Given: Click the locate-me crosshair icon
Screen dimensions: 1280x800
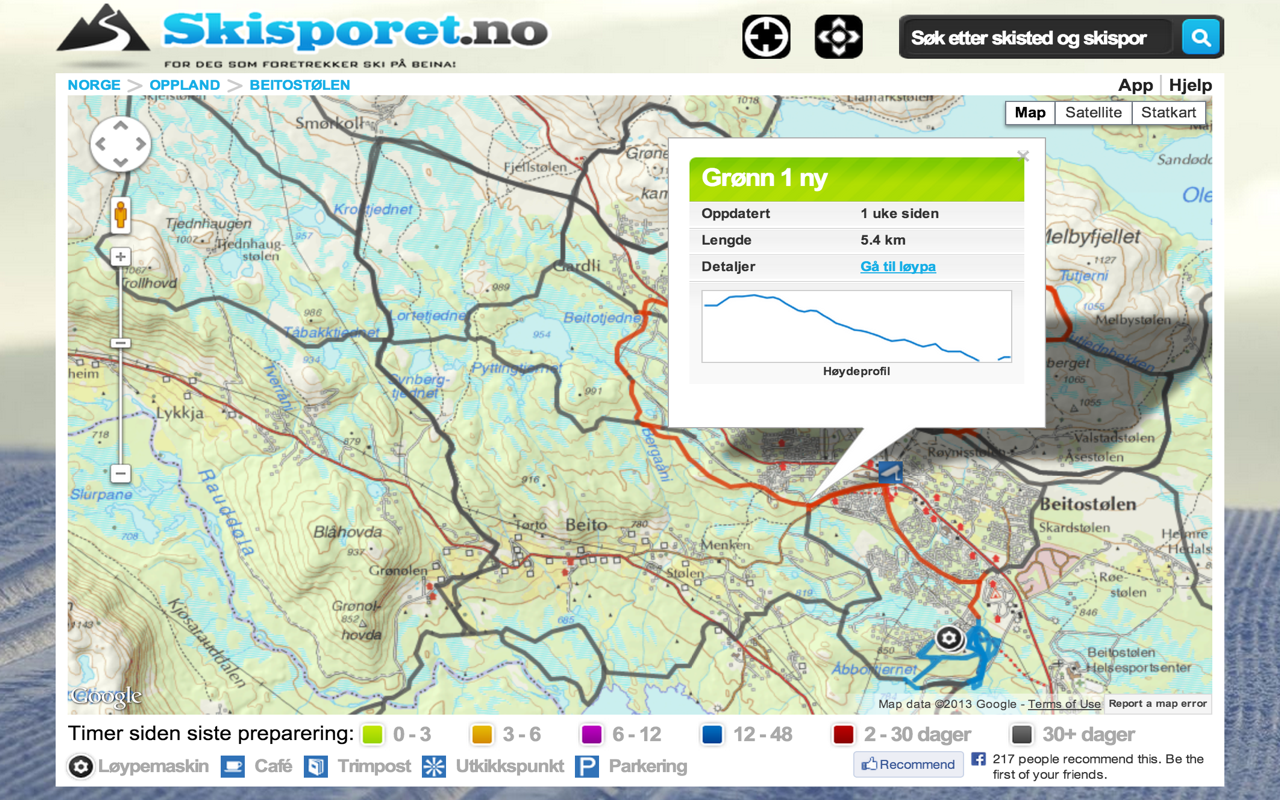Looking at the screenshot, I should (766, 37).
